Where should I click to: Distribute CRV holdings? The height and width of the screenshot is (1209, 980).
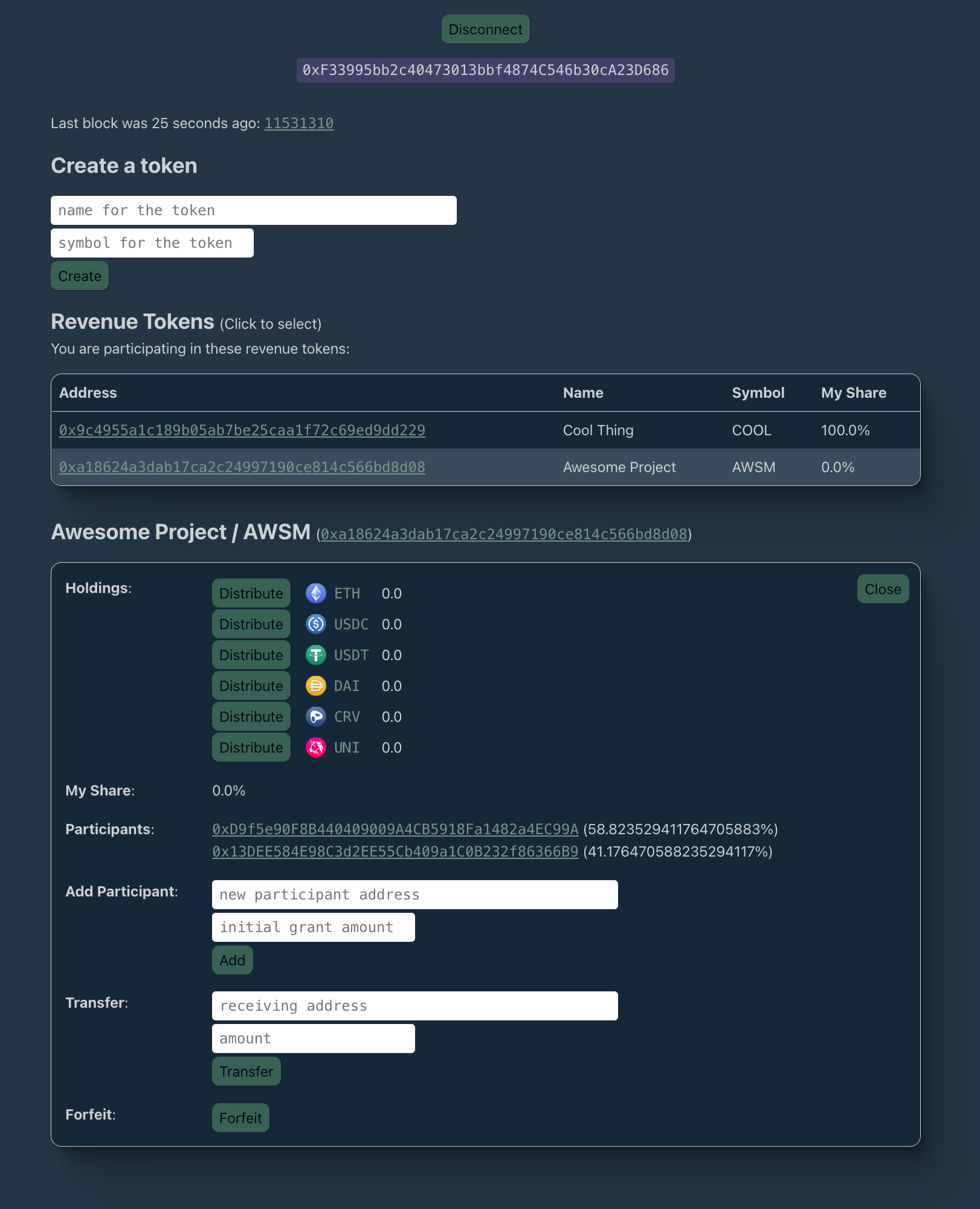click(251, 717)
